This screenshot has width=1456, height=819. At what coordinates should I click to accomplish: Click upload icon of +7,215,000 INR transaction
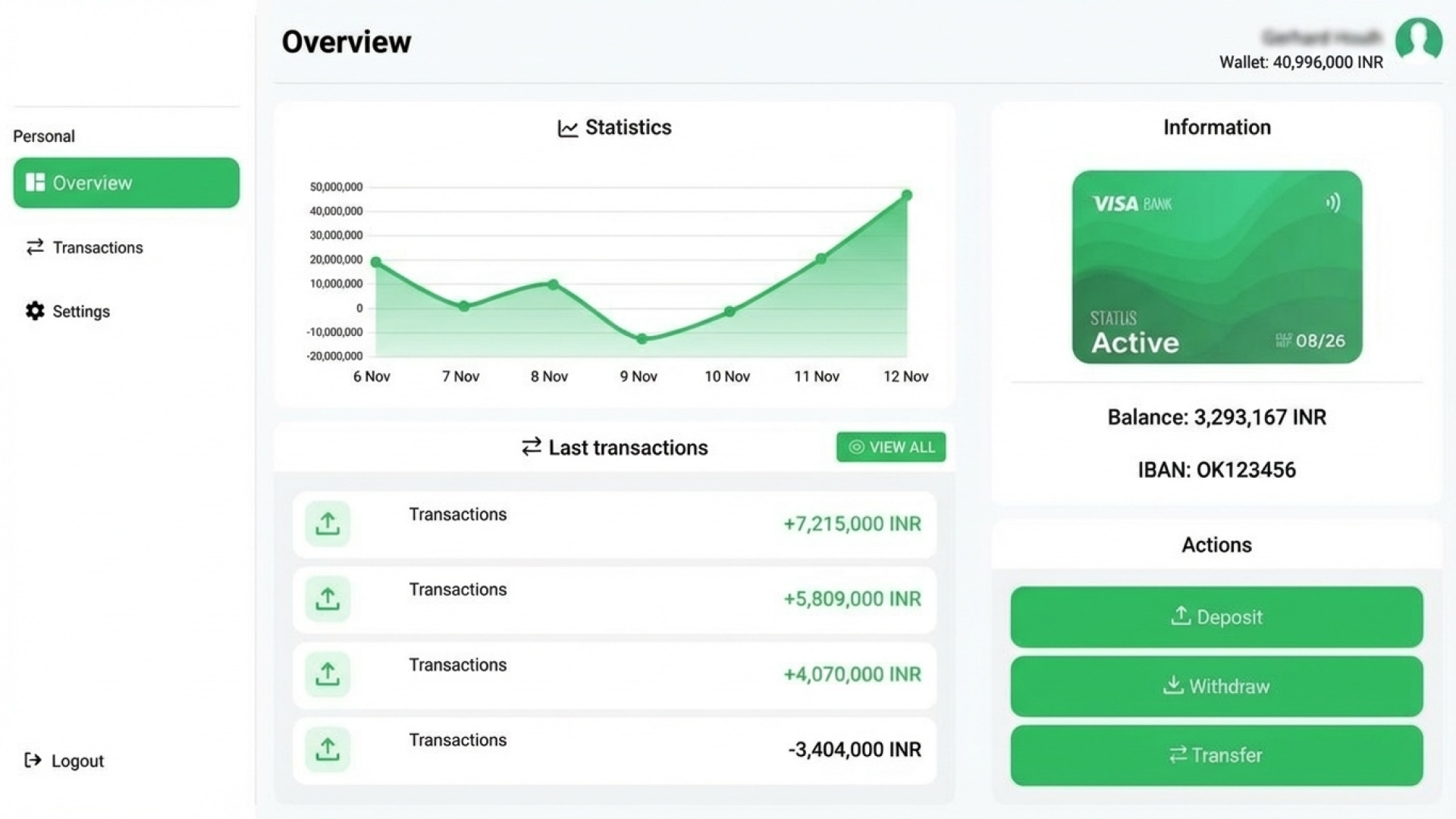tap(328, 524)
